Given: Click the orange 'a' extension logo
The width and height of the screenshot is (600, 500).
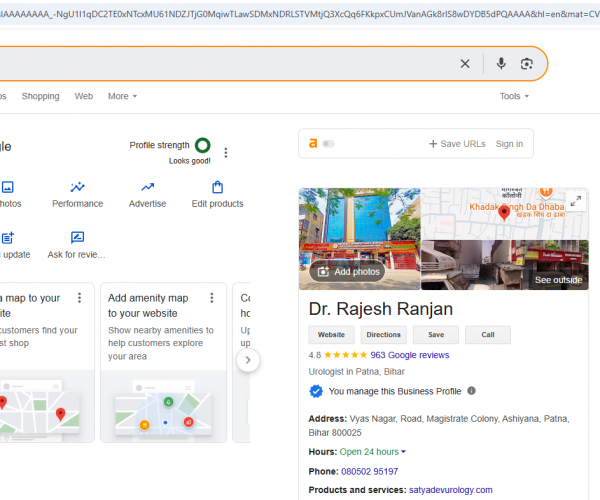Looking at the screenshot, I should coord(313,143).
